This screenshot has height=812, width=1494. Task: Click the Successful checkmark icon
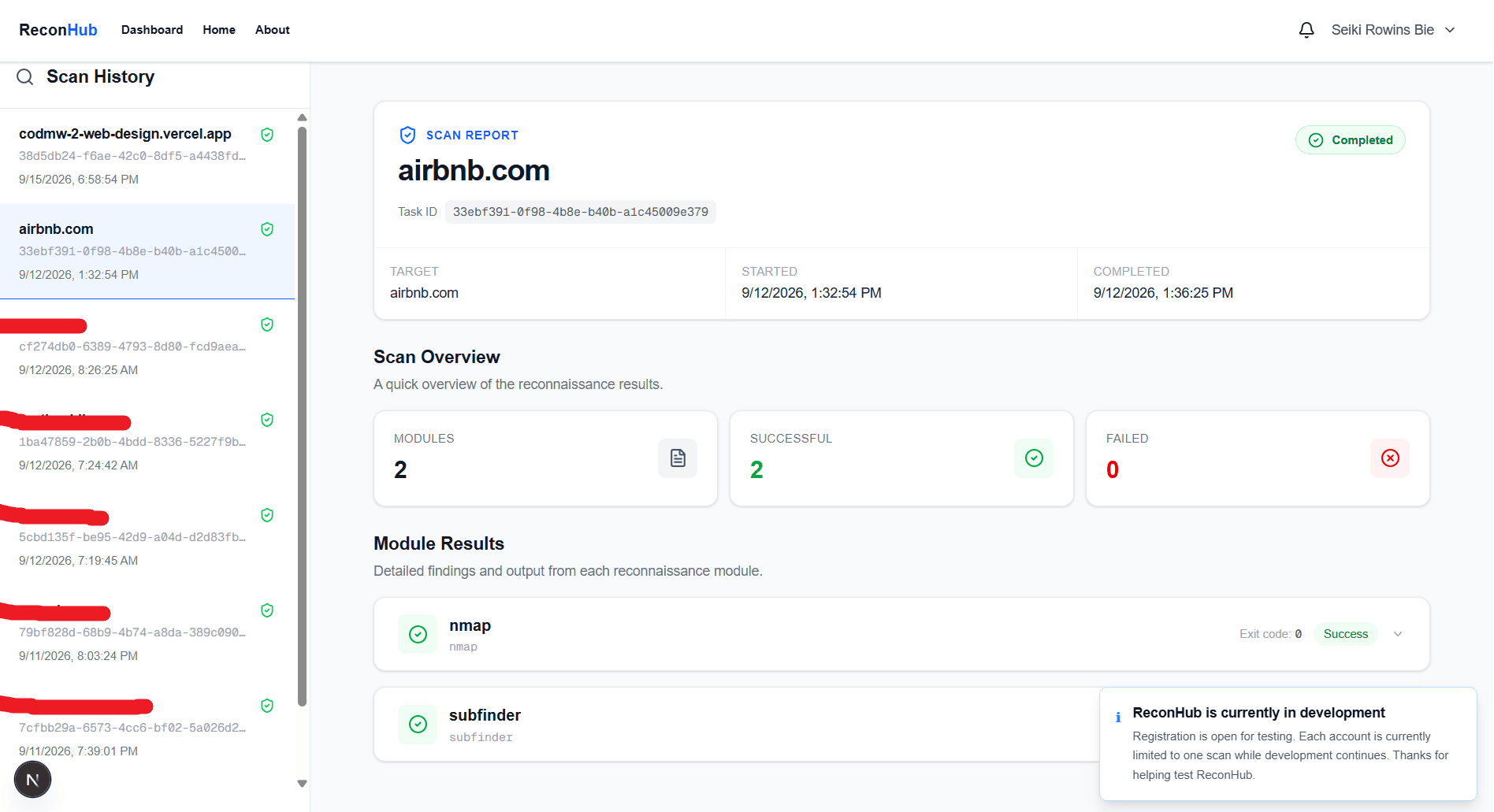coord(1034,458)
